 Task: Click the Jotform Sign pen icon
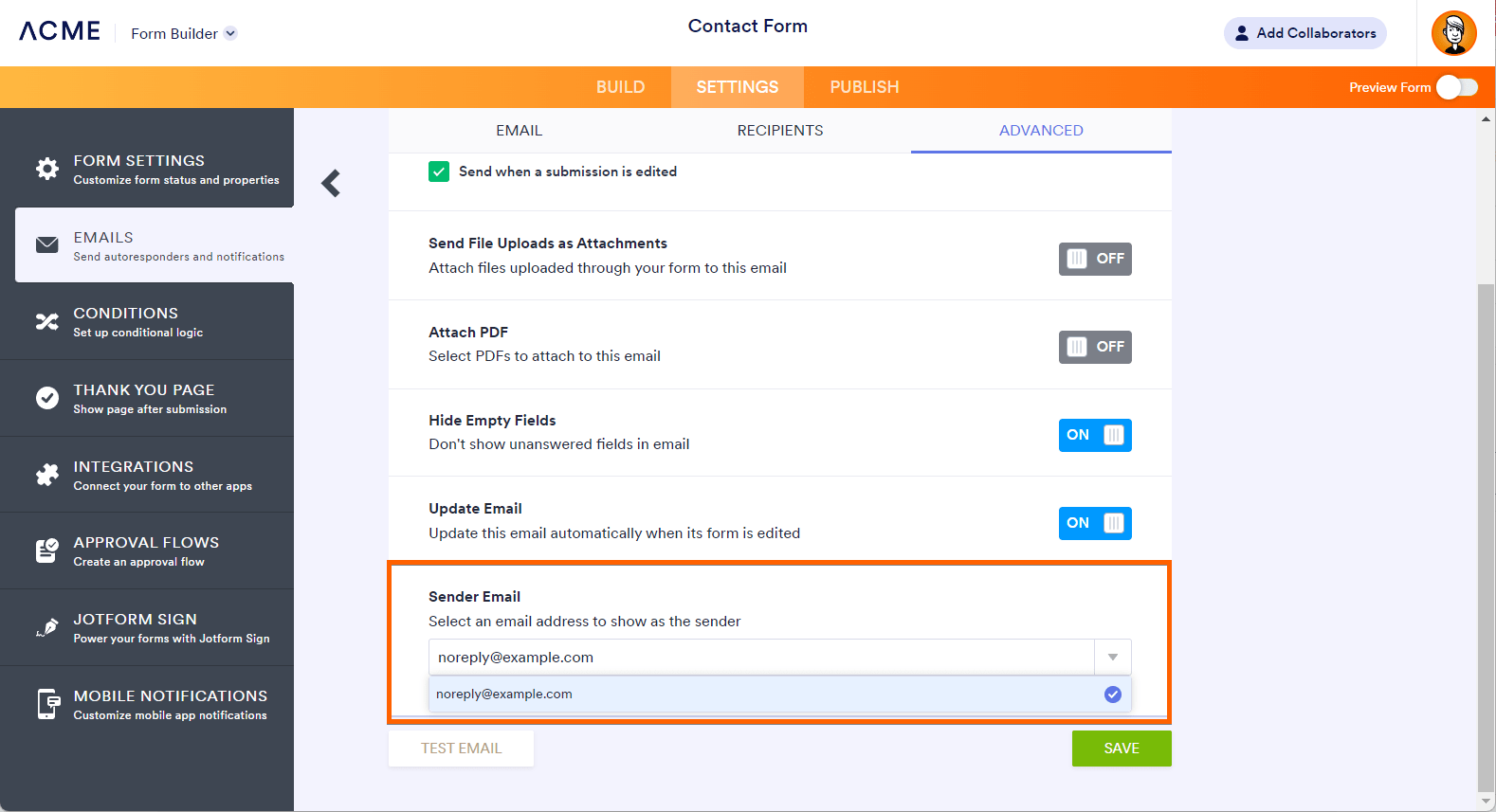click(47, 627)
